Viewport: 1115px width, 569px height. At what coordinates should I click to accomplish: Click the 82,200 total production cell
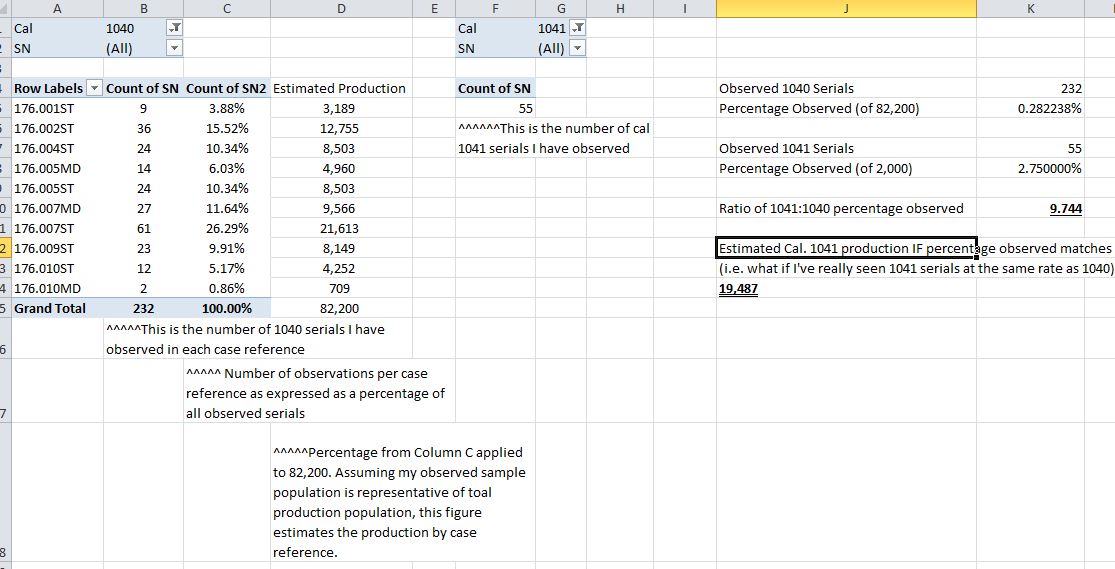tap(341, 308)
